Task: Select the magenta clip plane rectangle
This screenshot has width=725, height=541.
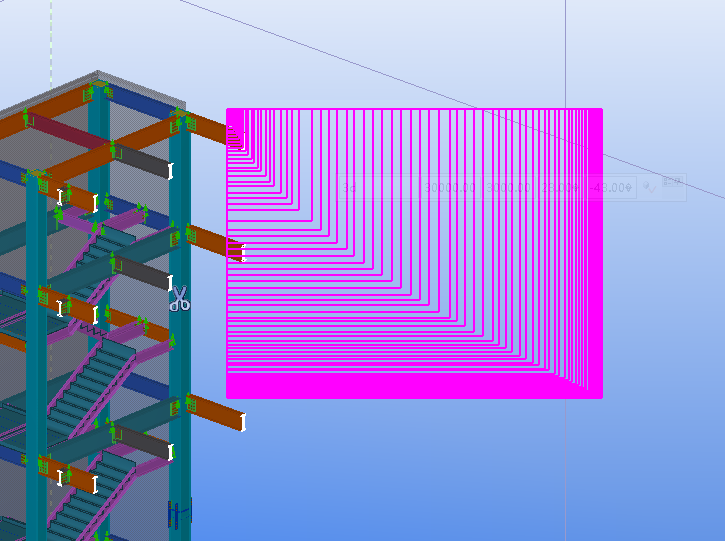Action: click(414, 253)
